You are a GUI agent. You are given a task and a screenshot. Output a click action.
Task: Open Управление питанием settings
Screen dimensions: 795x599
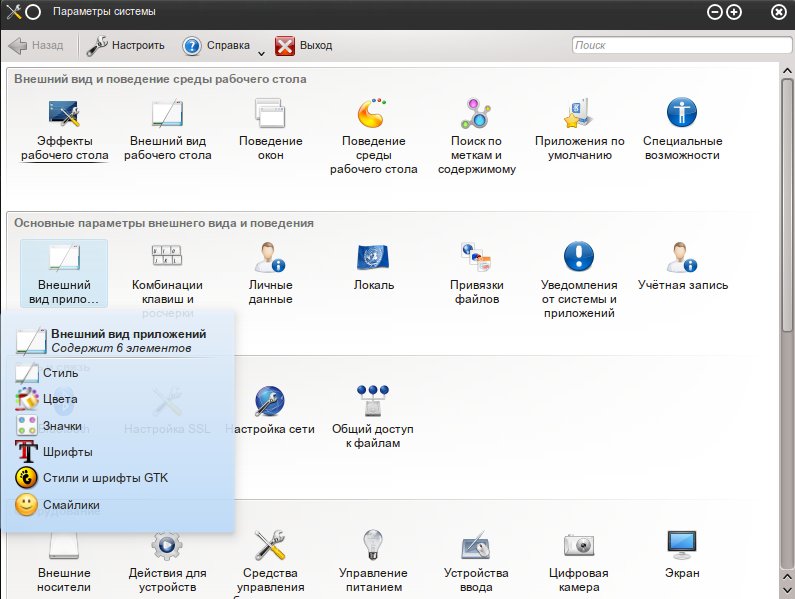point(373,546)
